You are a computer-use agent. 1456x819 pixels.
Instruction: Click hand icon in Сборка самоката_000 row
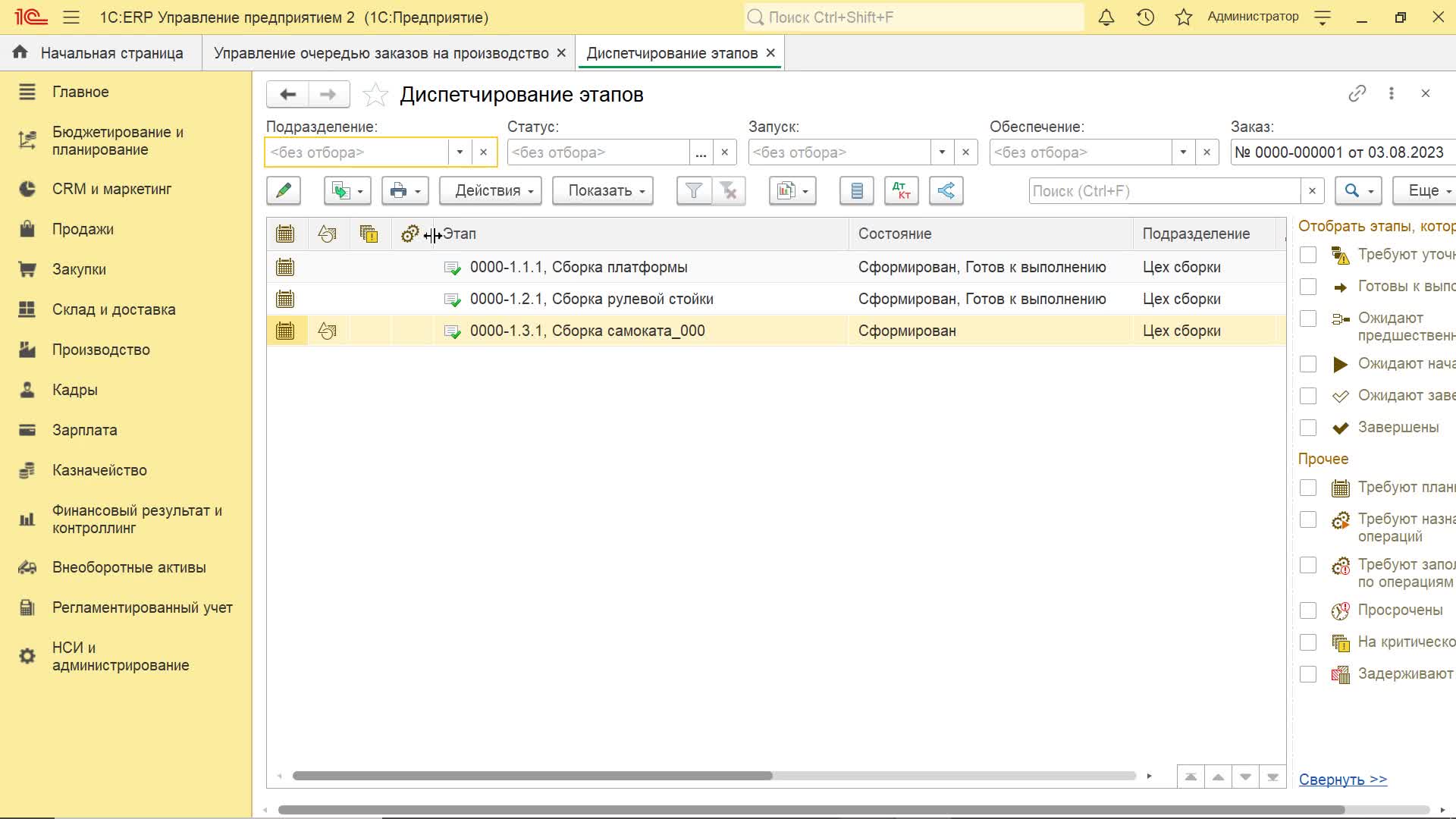tap(327, 331)
